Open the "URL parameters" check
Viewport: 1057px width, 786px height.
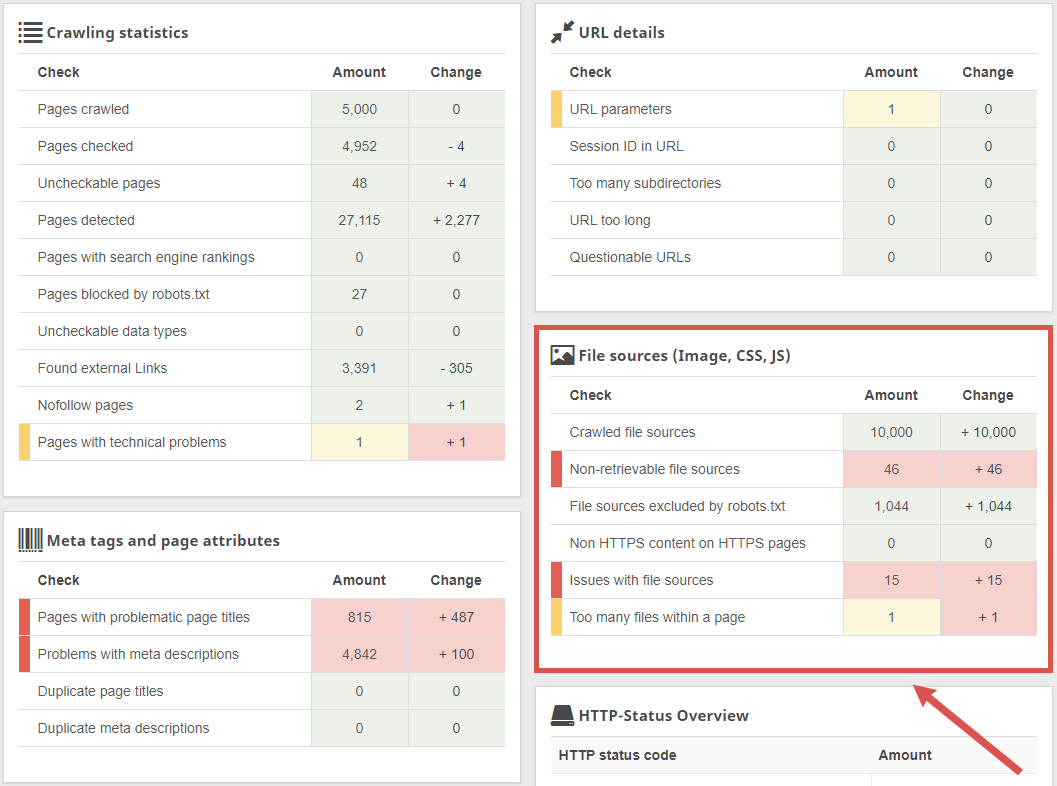(x=621, y=109)
